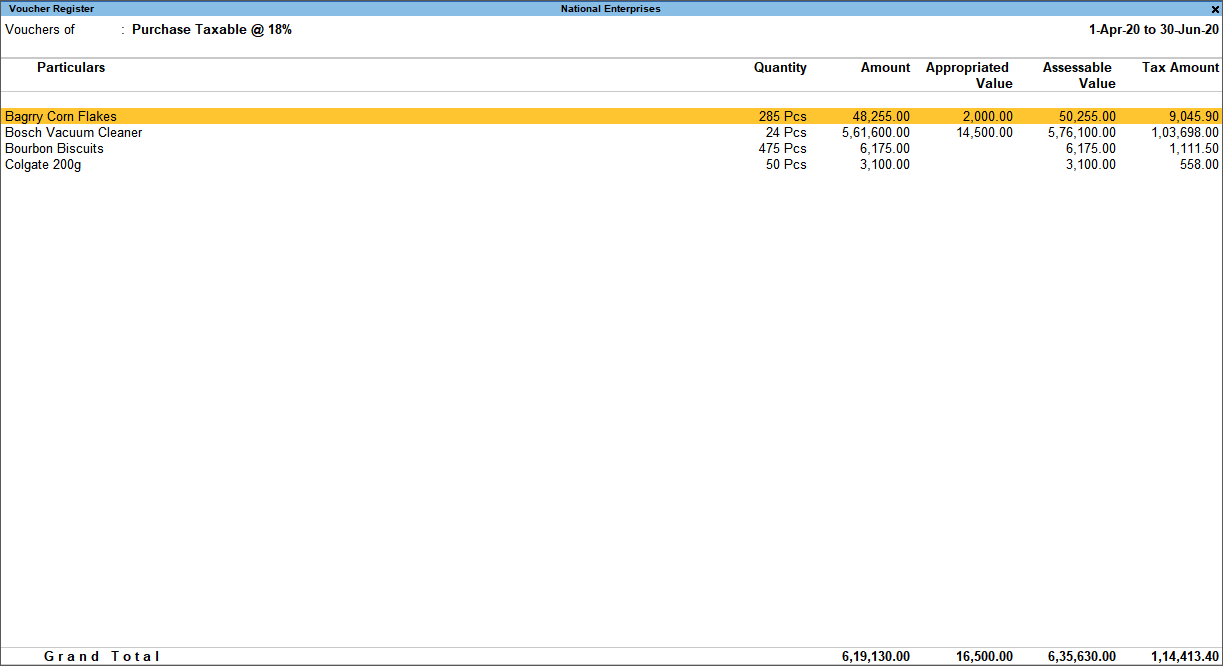
Task: Click Bourbon Biscuits amount 6,175.00
Action: tap(885, 148)
